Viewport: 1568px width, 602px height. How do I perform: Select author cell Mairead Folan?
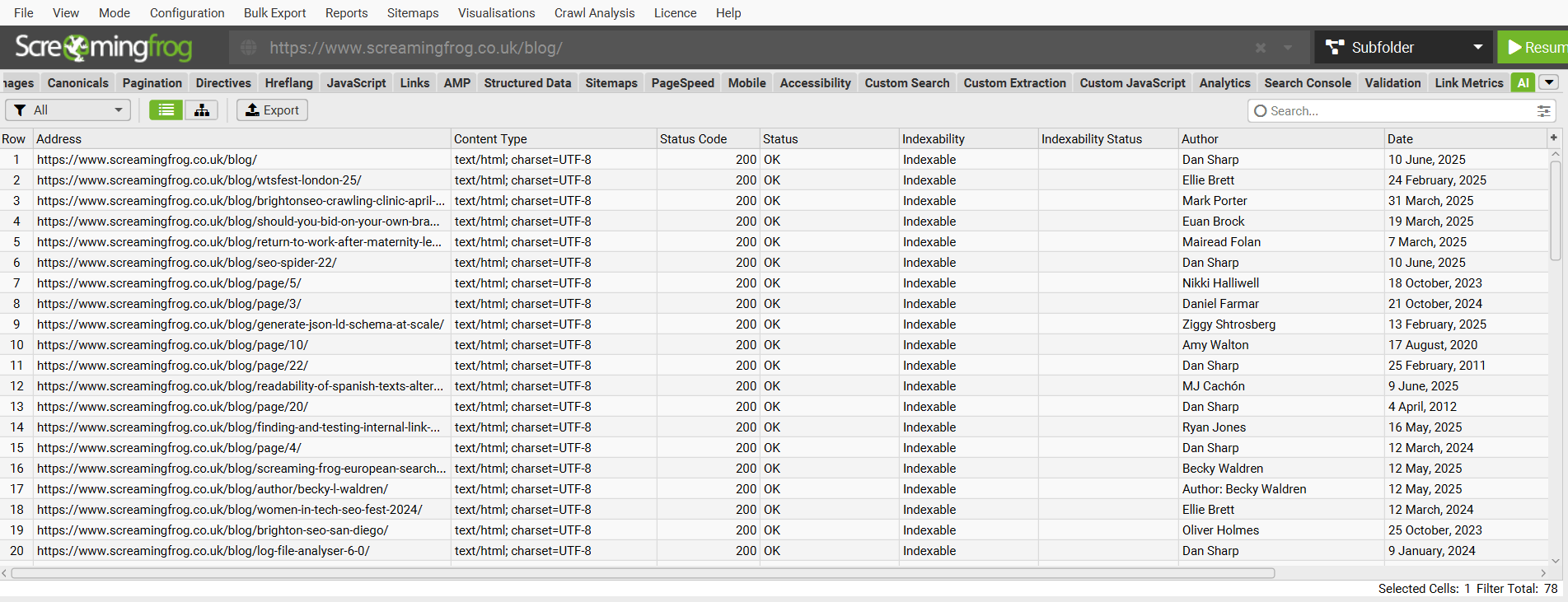tap(1281, 241)
